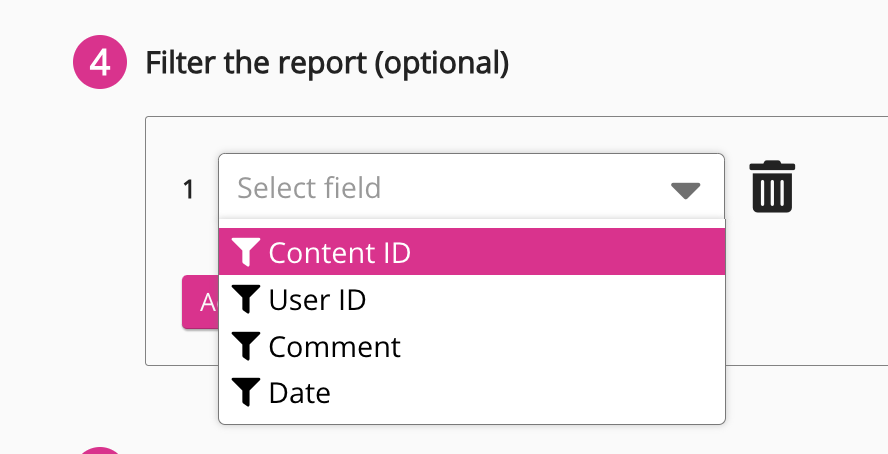Screen dimensions: 888x454
Task: Click the word (optional) in the heading
Action: 441,64
